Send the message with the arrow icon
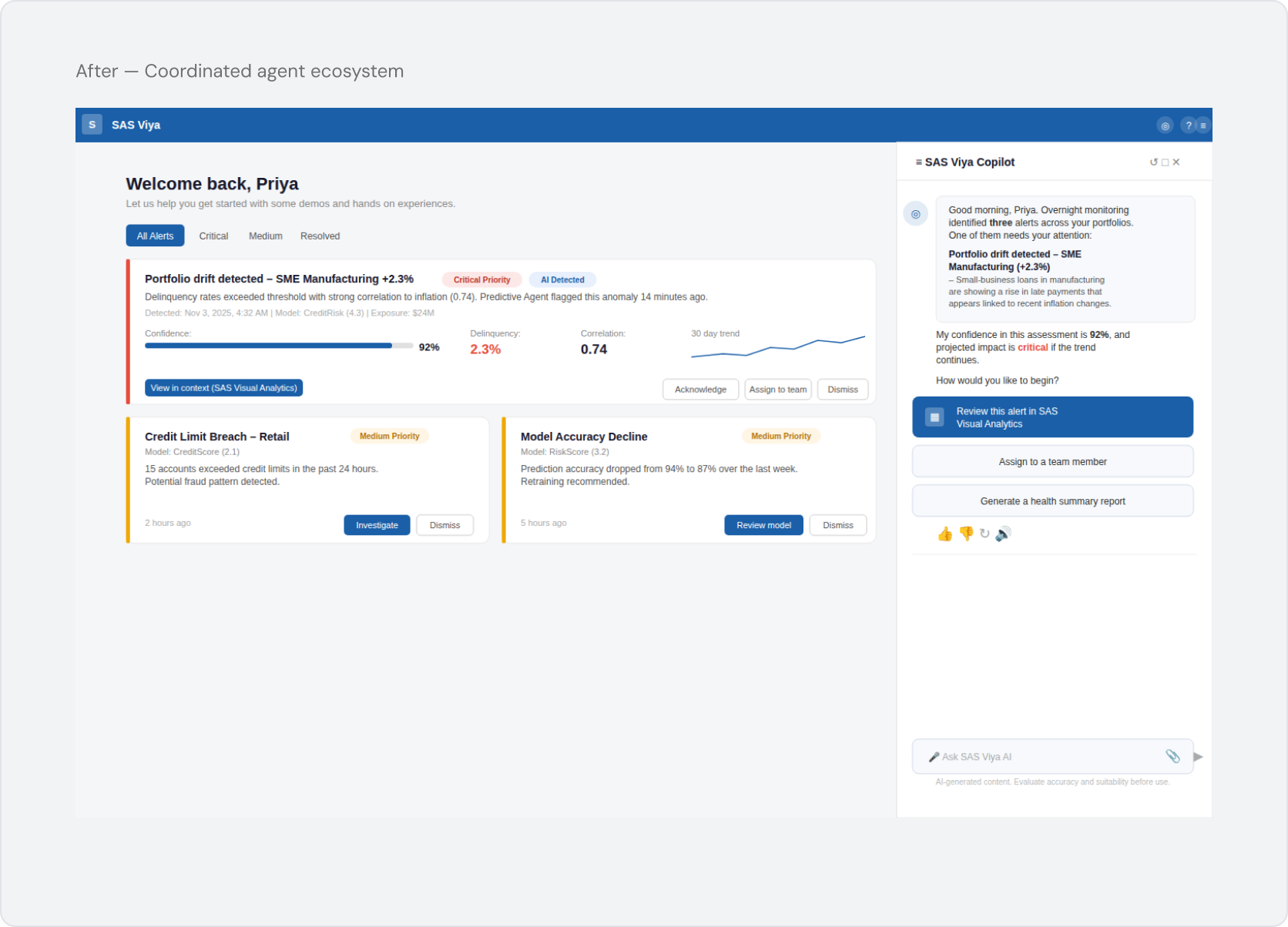Viewport: 1288px width, 927px height. pyautogui.click(x=1198, y=757)
